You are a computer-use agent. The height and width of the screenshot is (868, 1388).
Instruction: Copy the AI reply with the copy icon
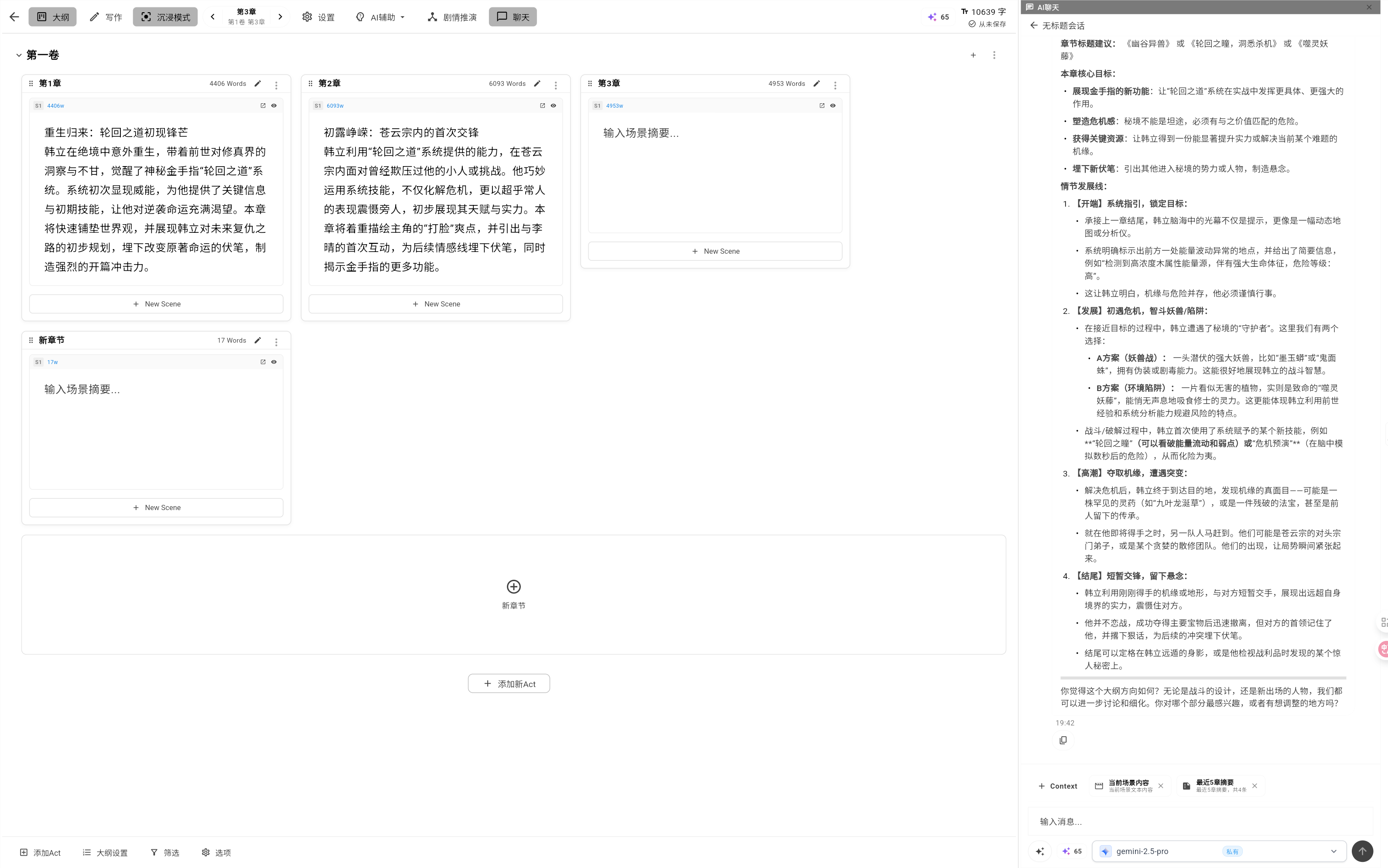[1063, 741]
